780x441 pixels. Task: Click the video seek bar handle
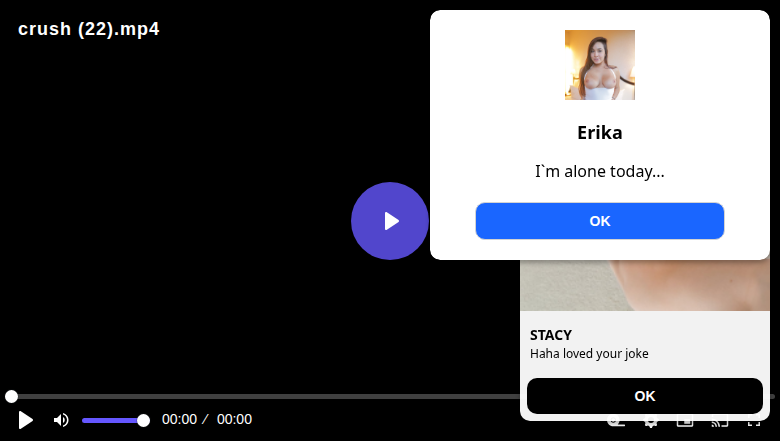coord(11,396)
